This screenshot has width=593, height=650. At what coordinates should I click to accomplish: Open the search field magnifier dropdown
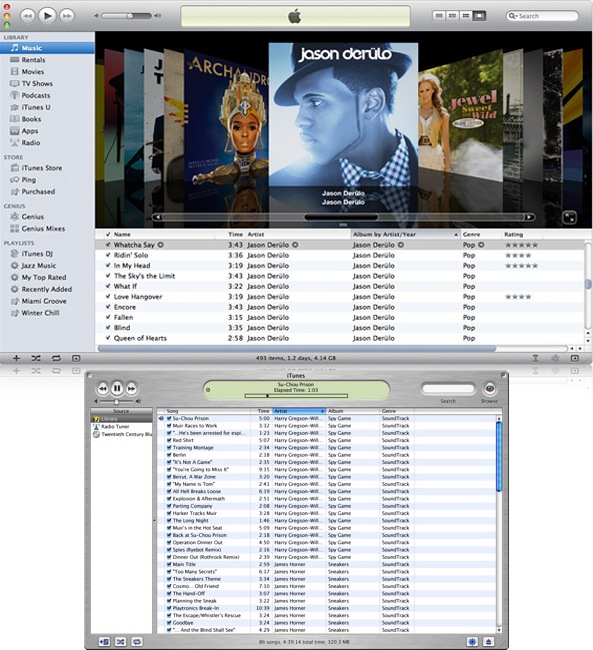tap(513, 16)
